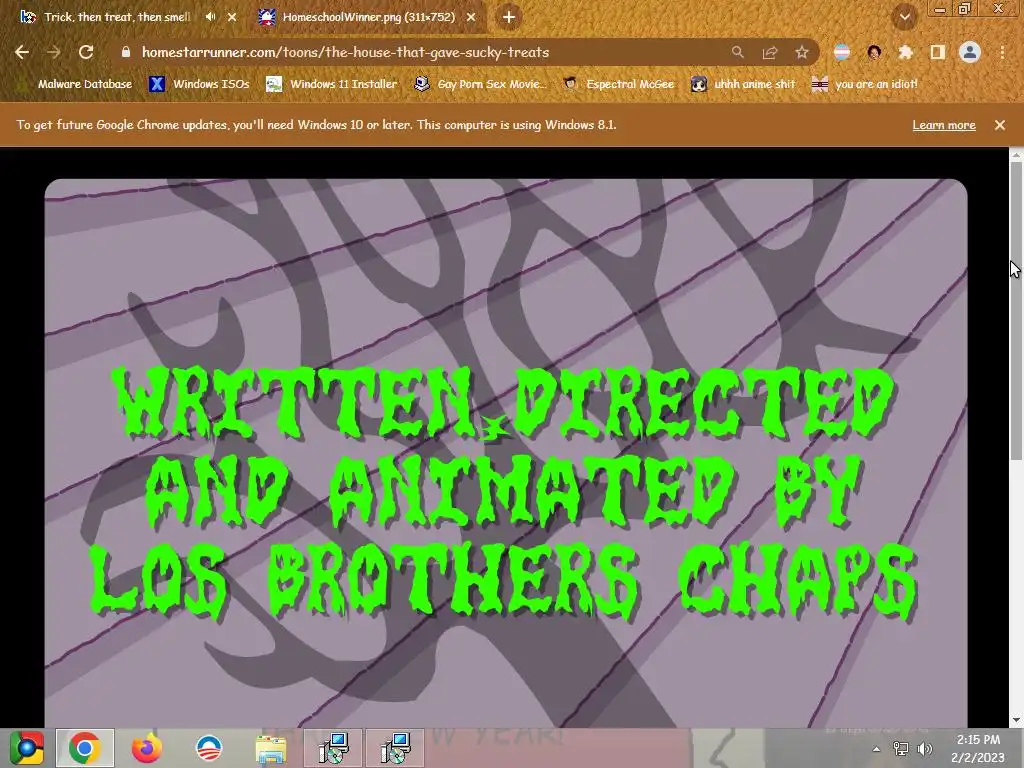Click the page scrollbar up arrow
This screenshot has height=768, width=1024.
pyautogui.click(x=1016, y=155)
